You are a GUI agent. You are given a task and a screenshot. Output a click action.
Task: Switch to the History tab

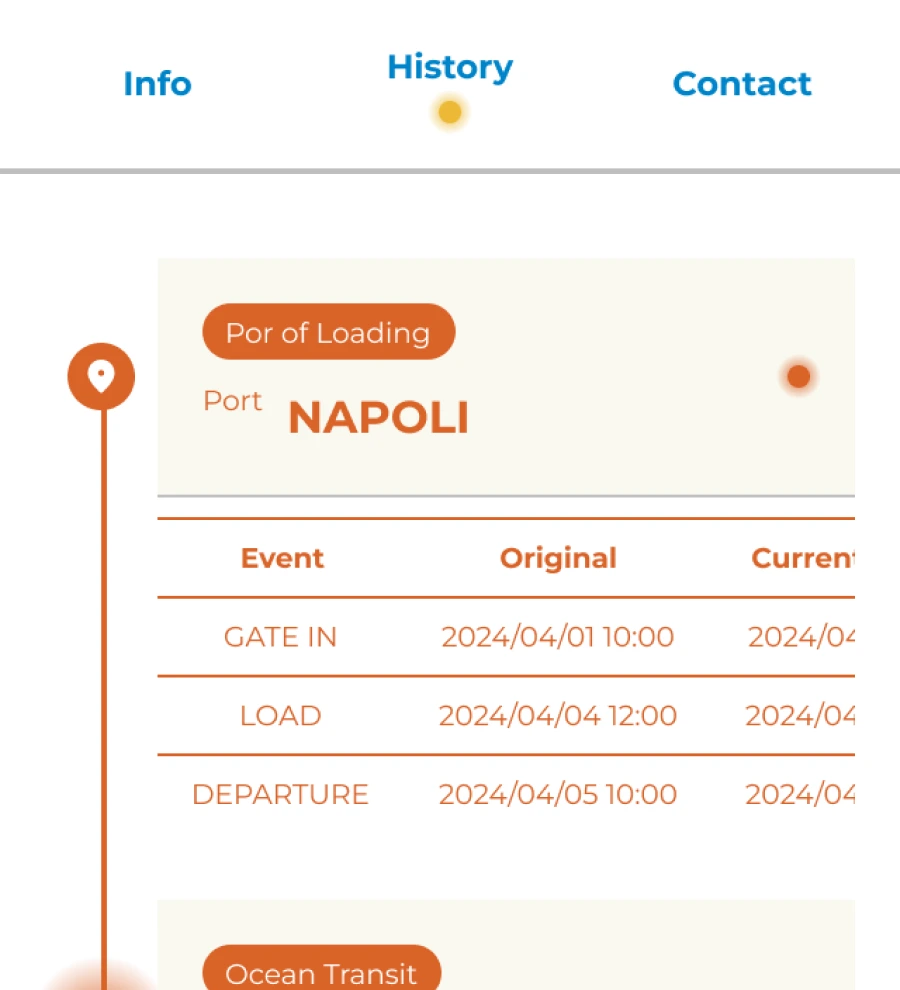[x=450, y=68]
